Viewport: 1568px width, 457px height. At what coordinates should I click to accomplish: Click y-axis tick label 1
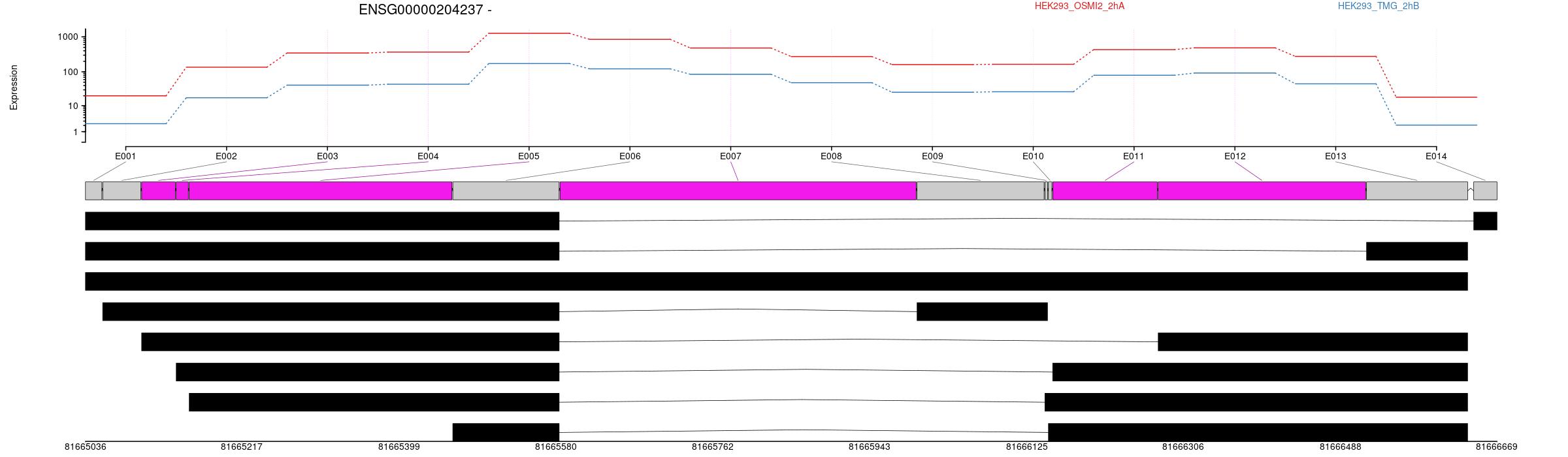point(76,132)
